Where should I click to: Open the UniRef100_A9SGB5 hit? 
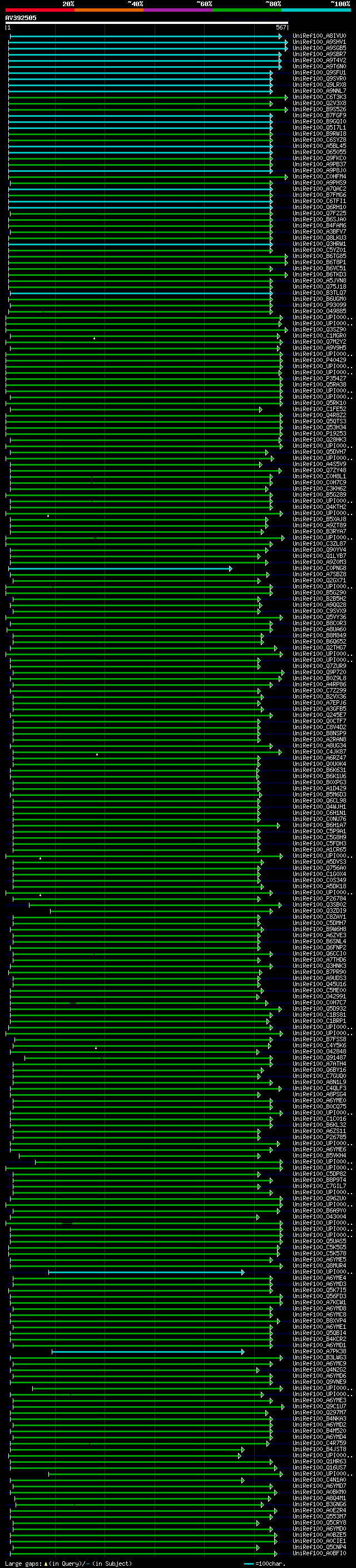(319, 48)
